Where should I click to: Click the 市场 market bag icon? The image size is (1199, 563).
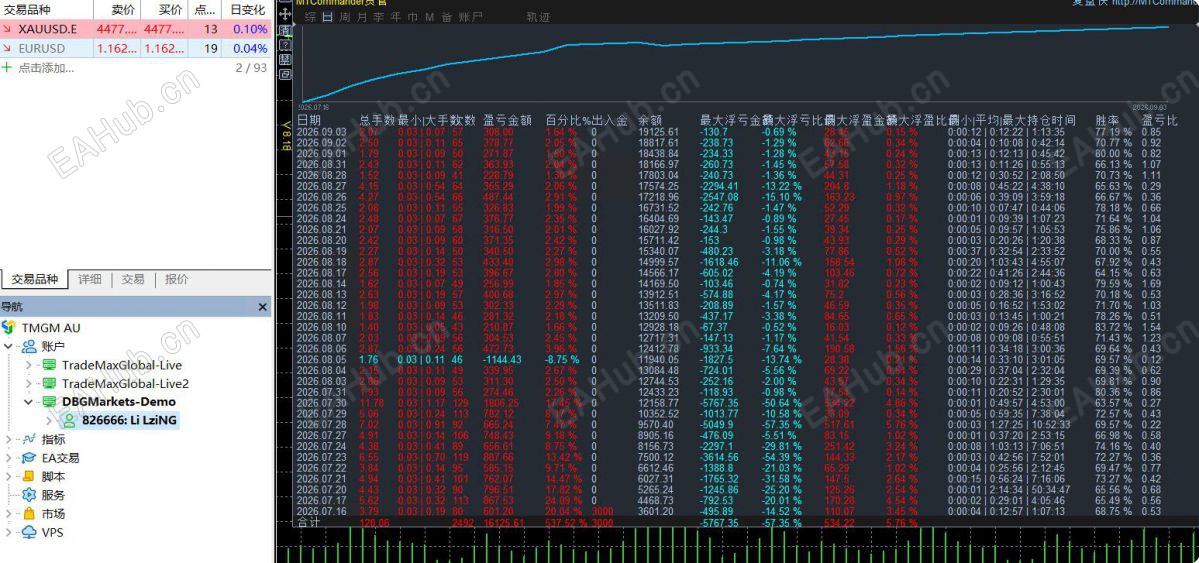click(29, 513)
